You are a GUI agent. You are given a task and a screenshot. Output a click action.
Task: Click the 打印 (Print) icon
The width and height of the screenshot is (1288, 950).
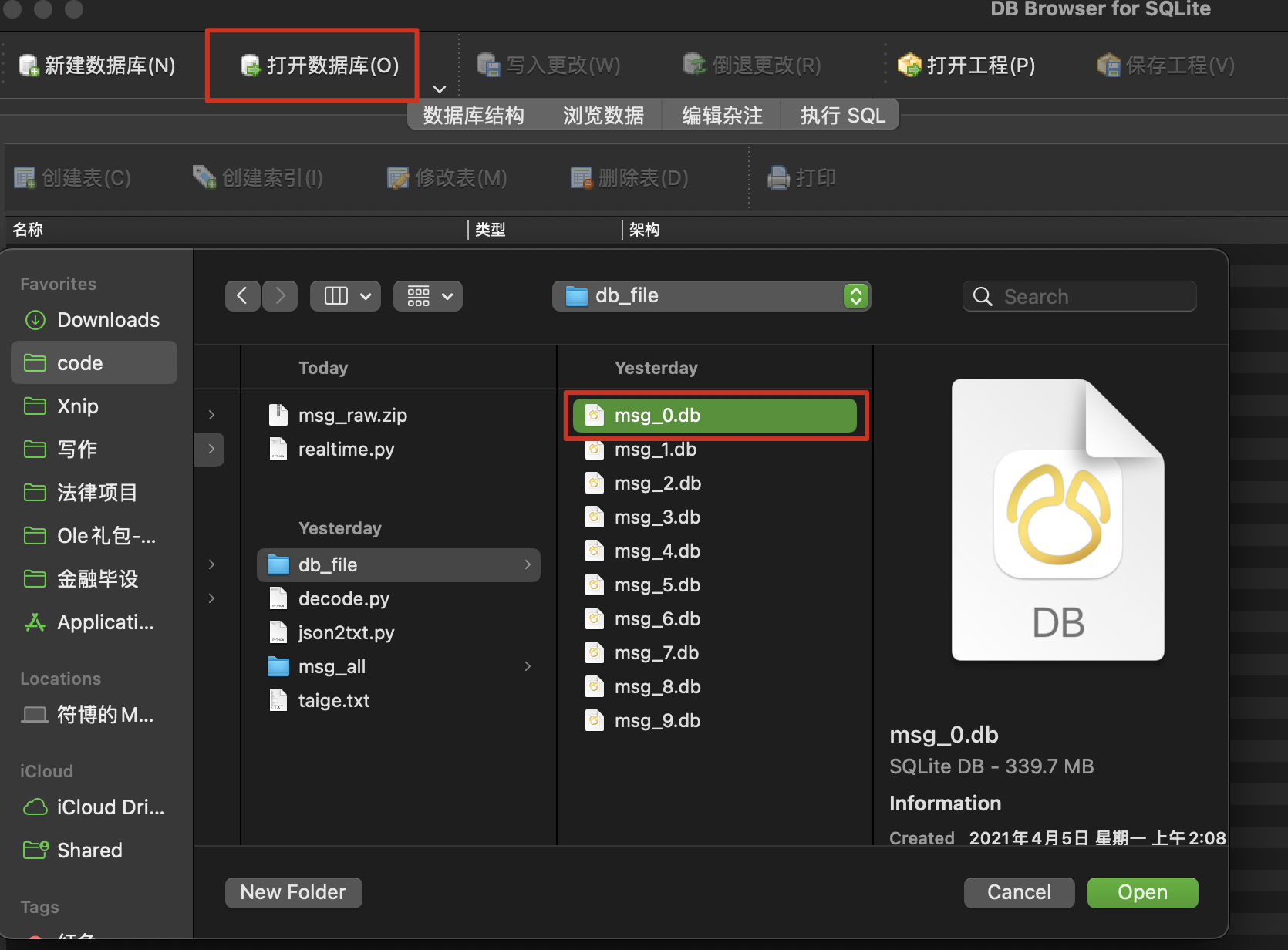tap(778, 178)
